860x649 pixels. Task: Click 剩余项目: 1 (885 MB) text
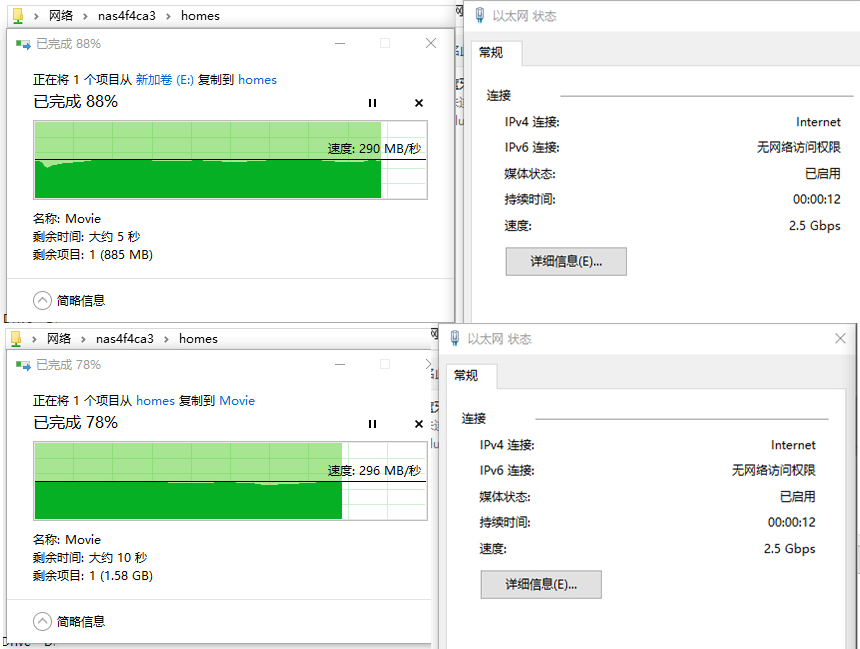(93, 255)
